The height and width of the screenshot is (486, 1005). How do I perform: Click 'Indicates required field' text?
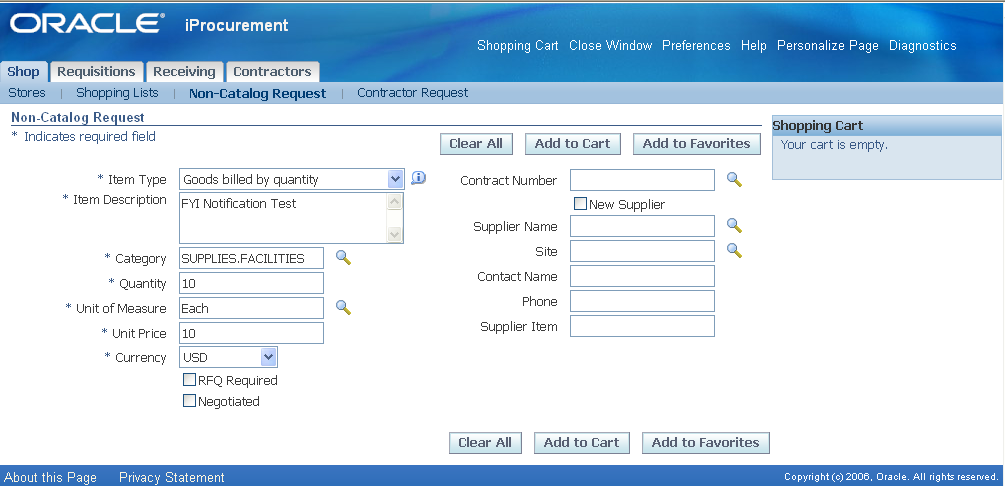point(90,136)
